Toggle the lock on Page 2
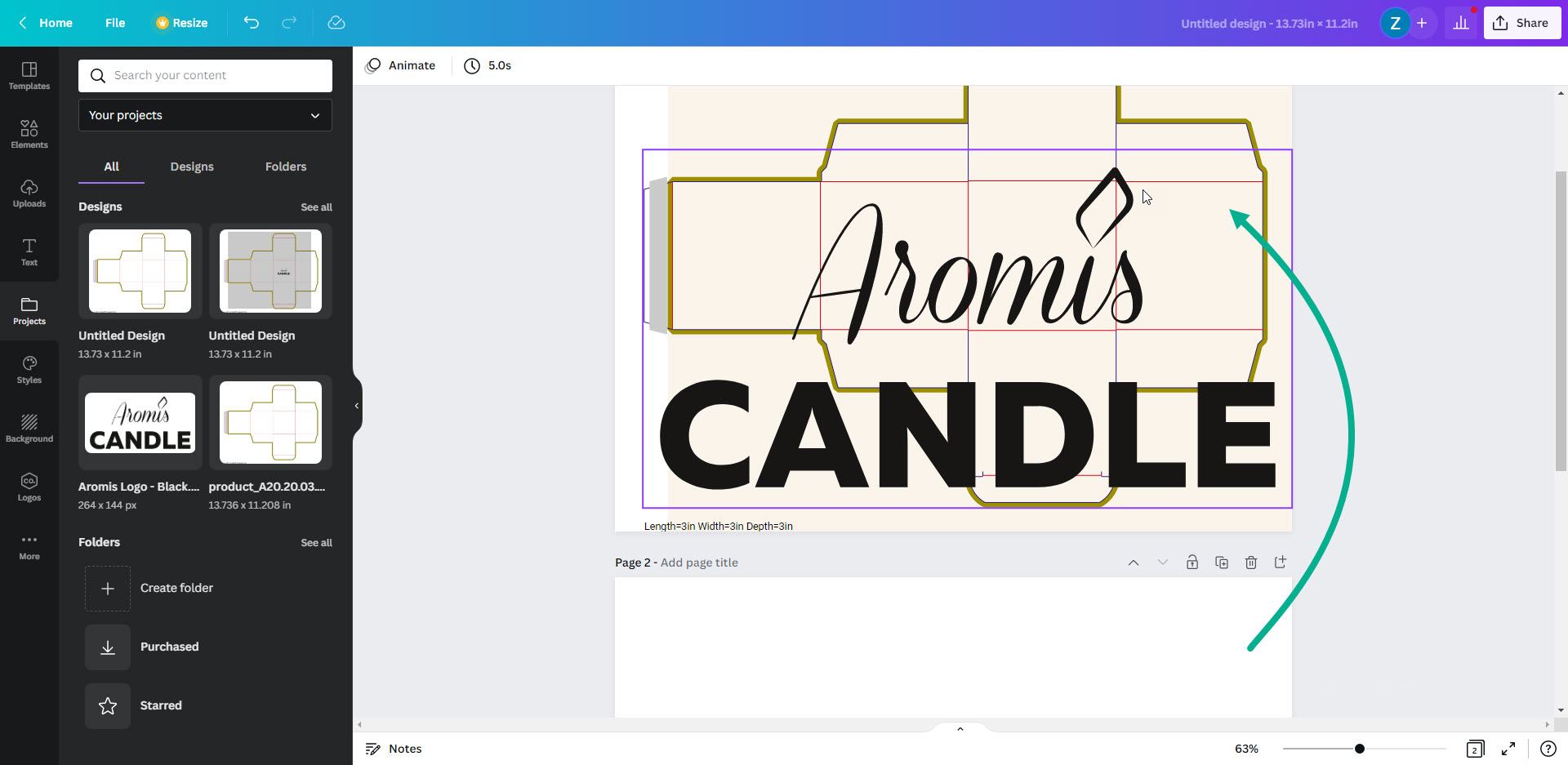Screen dimensions: 1568x765 [1192, 563]
